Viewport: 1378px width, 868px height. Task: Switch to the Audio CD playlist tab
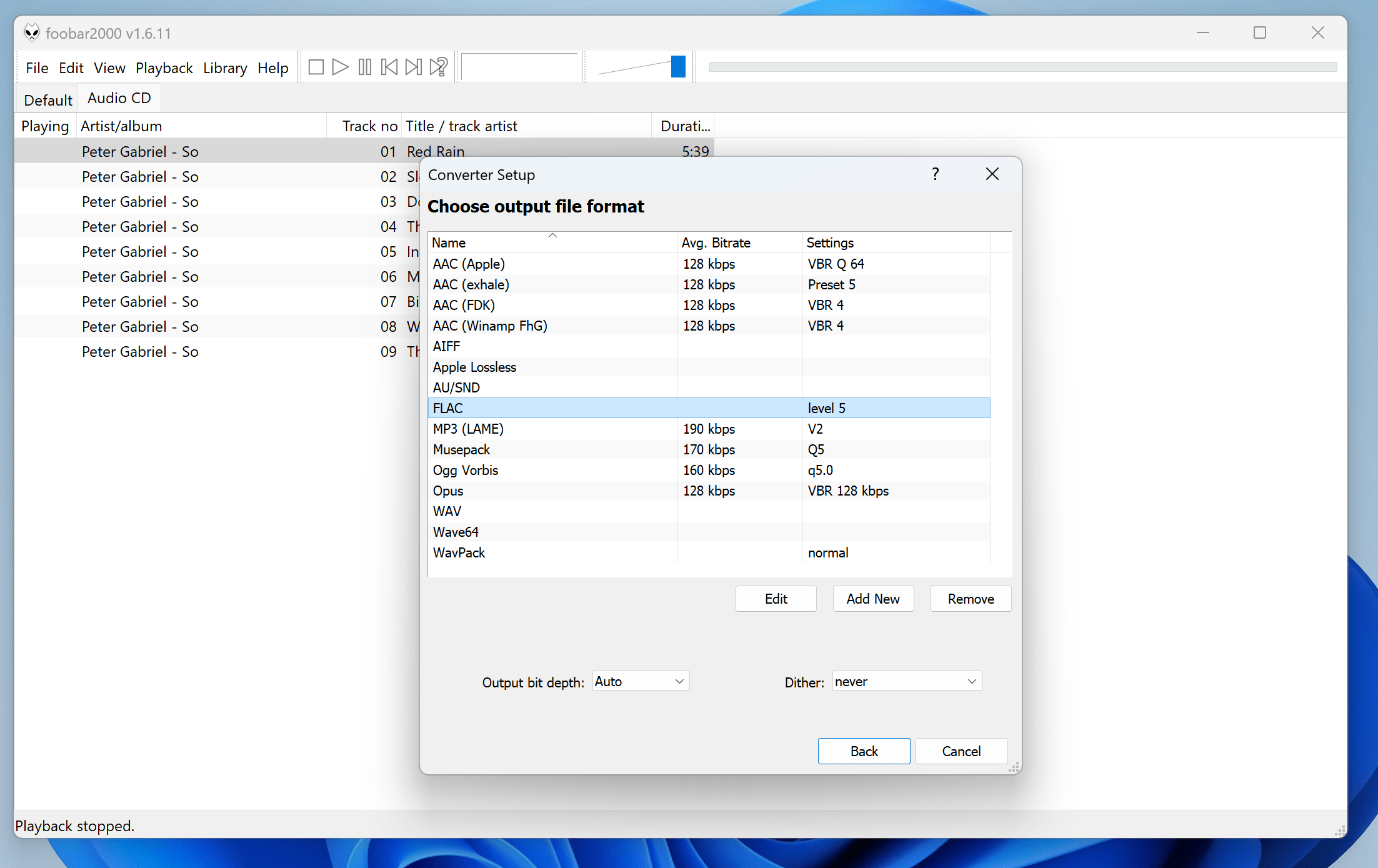coord(119,98)
